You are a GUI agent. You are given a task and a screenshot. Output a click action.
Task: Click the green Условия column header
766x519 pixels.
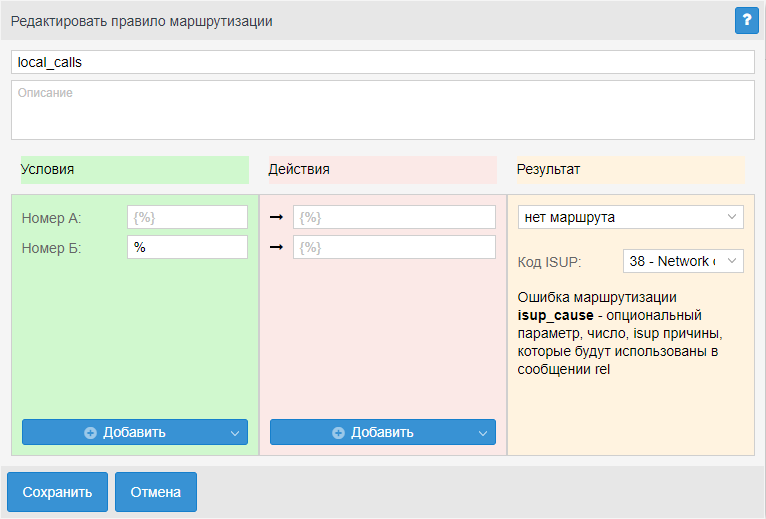click(x=134, y=170)
